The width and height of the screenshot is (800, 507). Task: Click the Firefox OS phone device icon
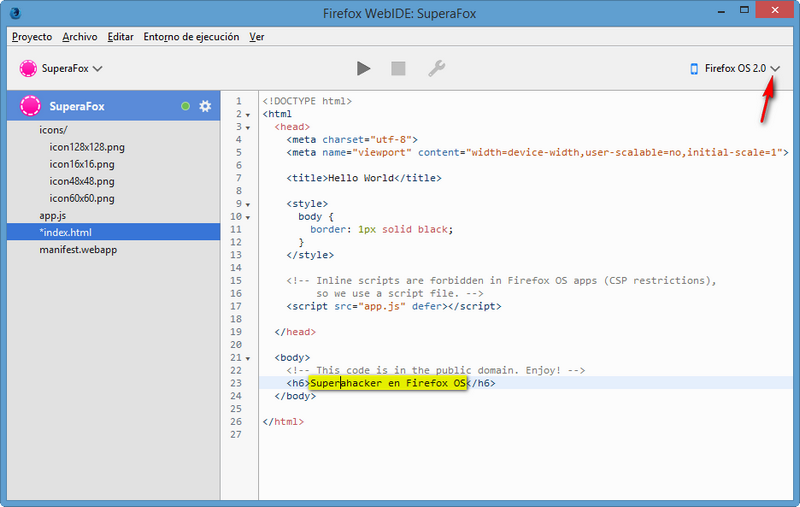694,68
